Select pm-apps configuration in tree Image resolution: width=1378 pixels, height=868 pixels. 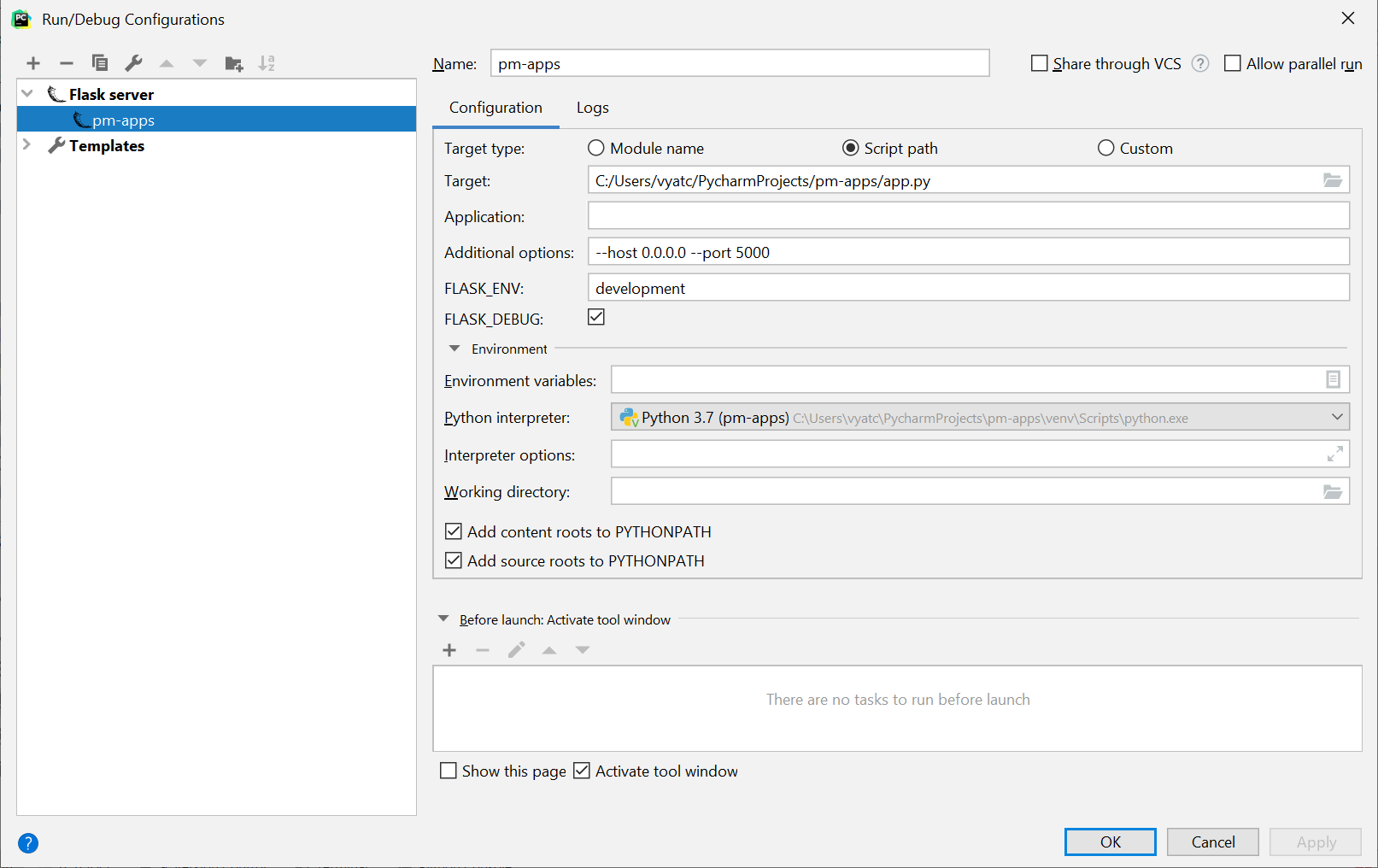tap(216, 120)
